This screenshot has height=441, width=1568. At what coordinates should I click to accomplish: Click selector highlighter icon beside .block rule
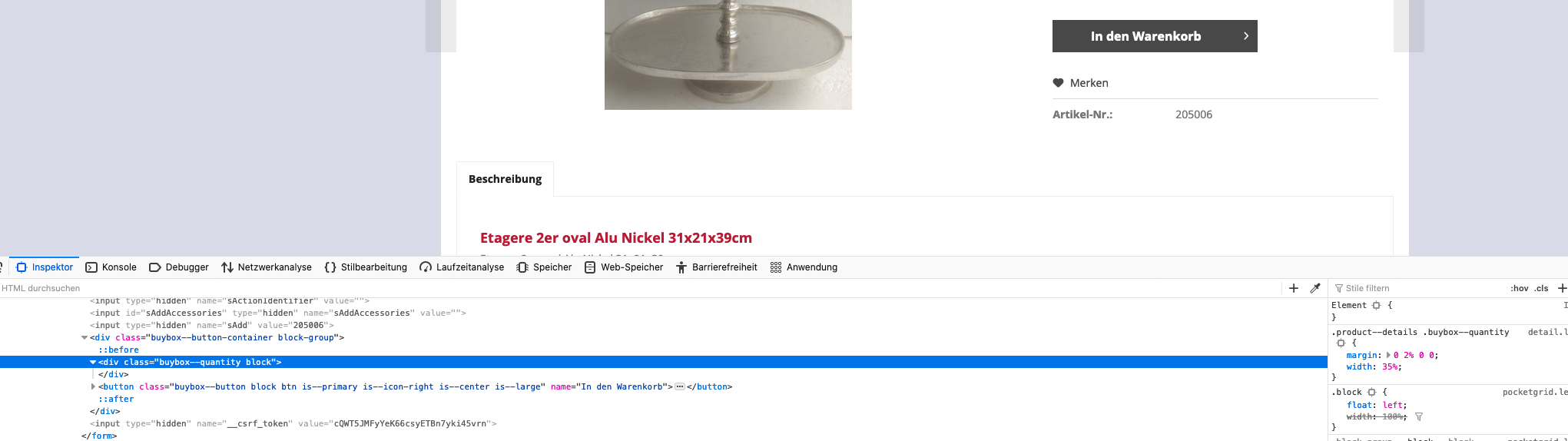tap(1371, 392)
